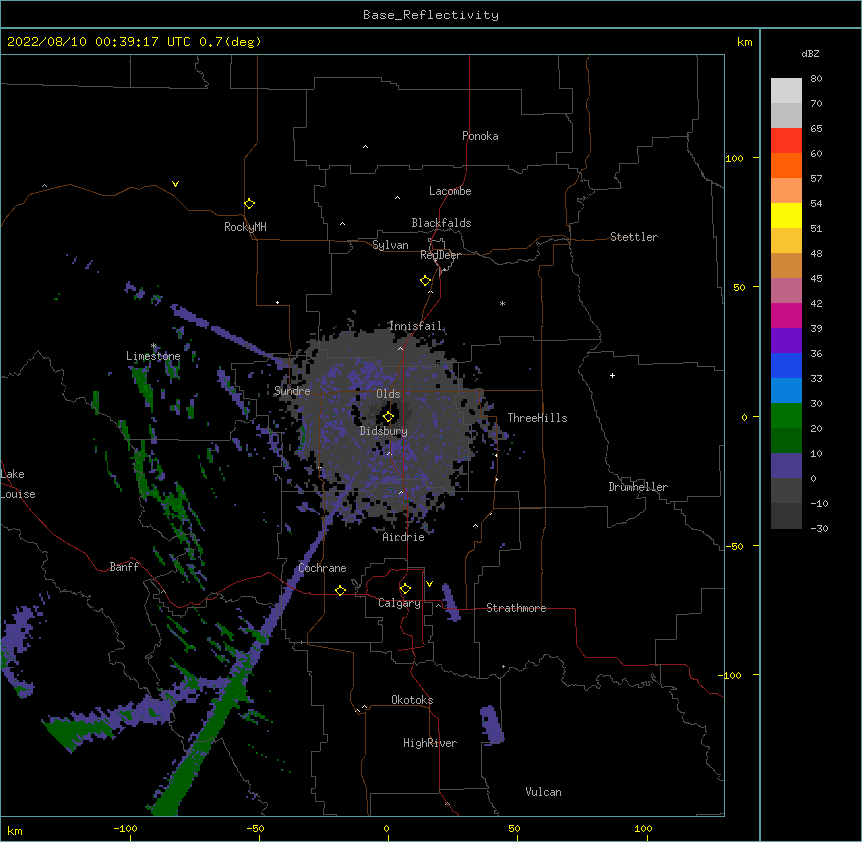This screenshot has height=842, width=862.
Task: Click the Blackfalds city label
Action: click(x=441, y=223)
